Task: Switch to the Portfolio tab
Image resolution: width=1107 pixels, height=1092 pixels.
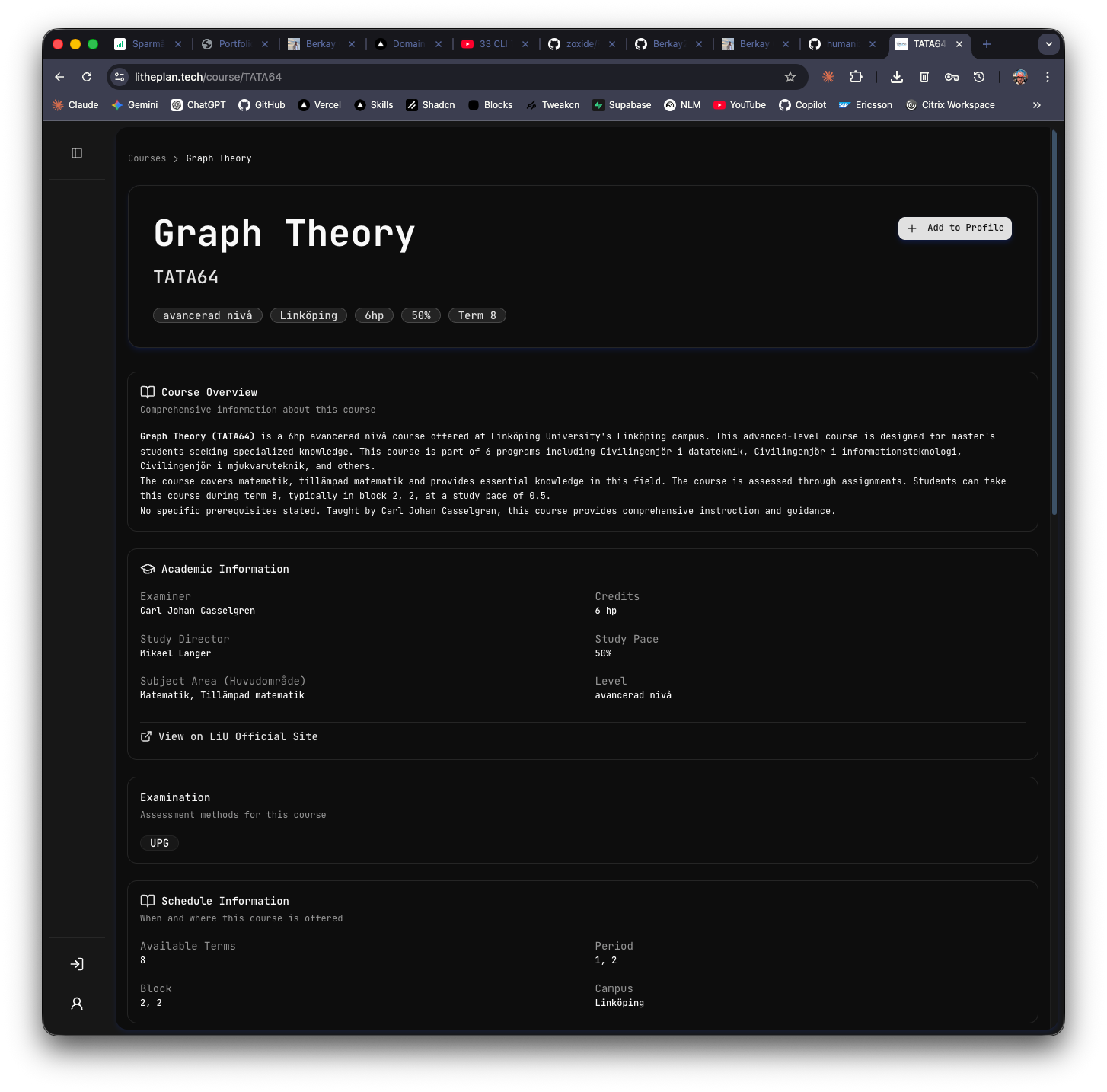Action: pyautogui.click(x=234, y=44)
